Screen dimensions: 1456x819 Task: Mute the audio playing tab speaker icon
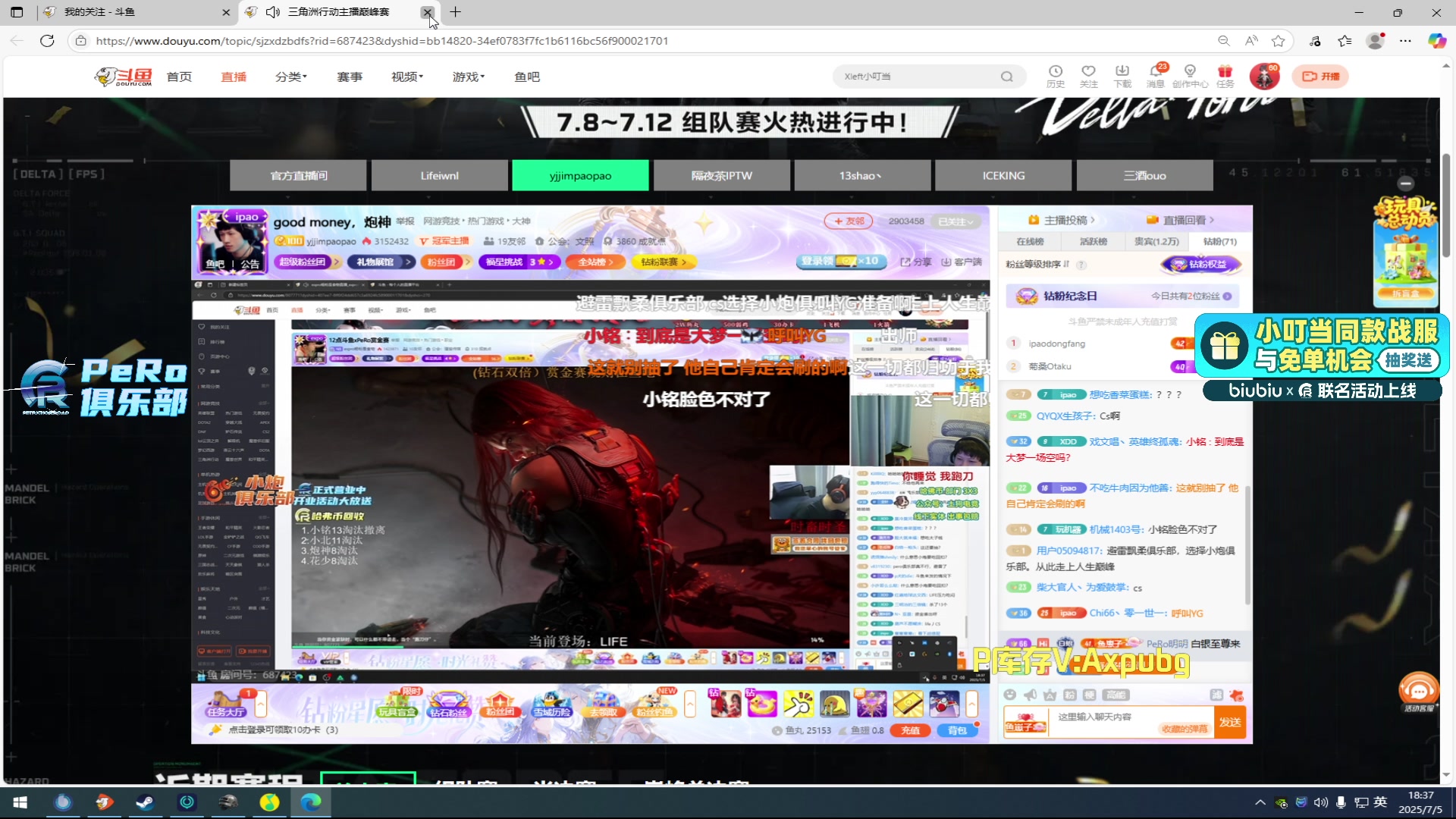(273, 12)
